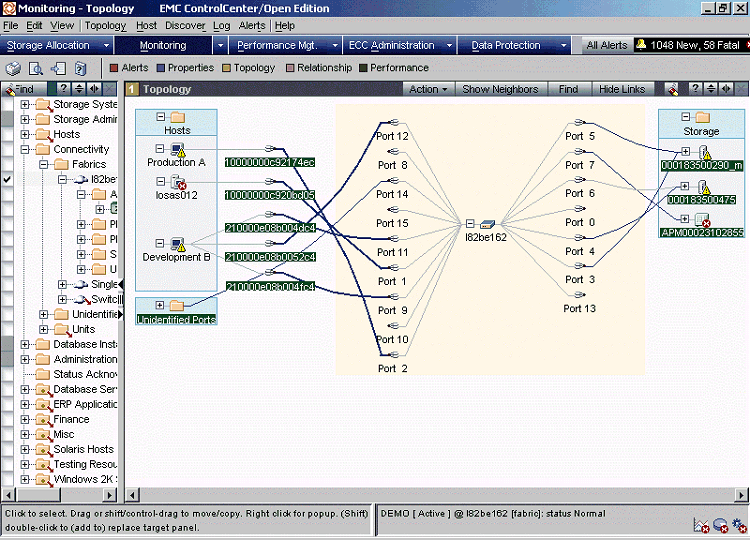
Task: Expand the Storage Systems tree node
Action: click(x=25, y=104)
